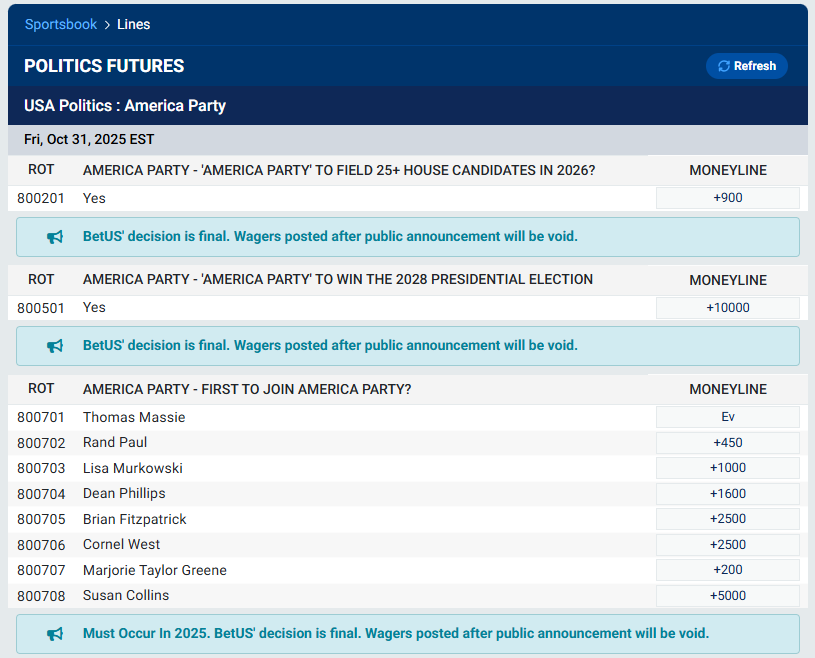815x658 pixels.
Task: Pick Thomas Massie at Ev odds
Action: pos(727,416)
